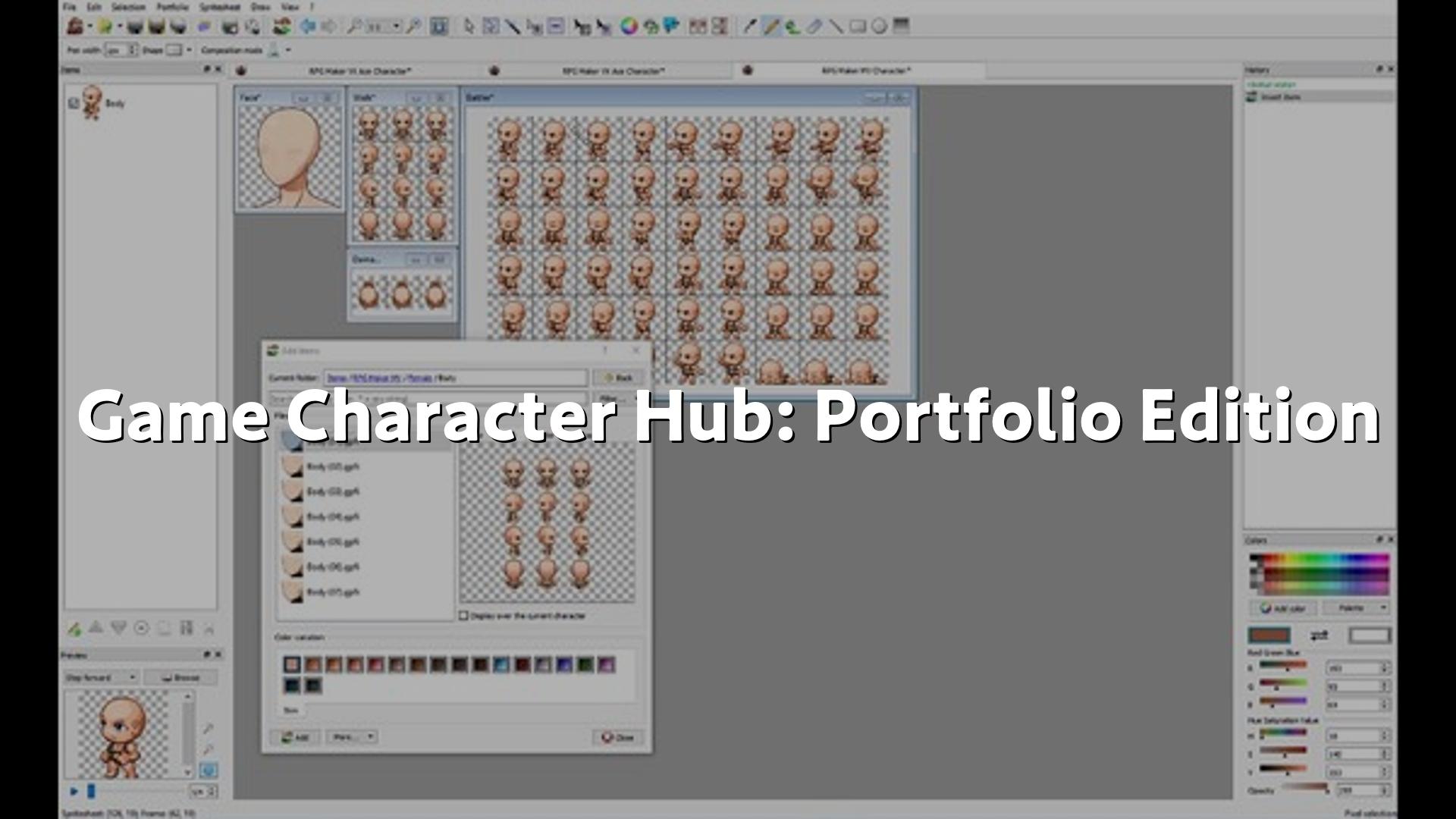Click the paint bucket fill tool
Image resolution: width=1456 pixels, height=819 pixels.
pos(792,27)
